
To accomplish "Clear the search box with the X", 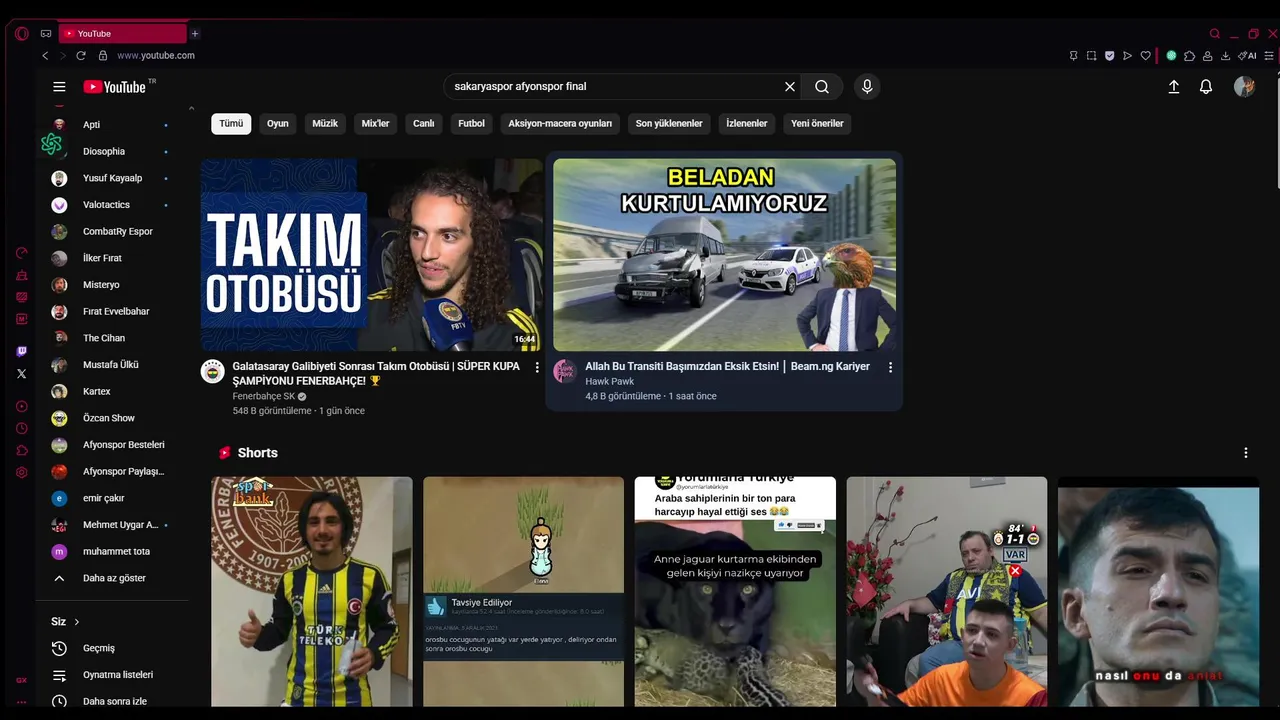I will (x=789, y=87).
